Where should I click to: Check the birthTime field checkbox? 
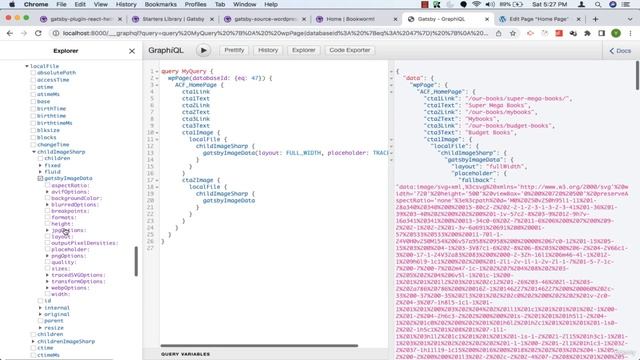[x=33, y=109]
